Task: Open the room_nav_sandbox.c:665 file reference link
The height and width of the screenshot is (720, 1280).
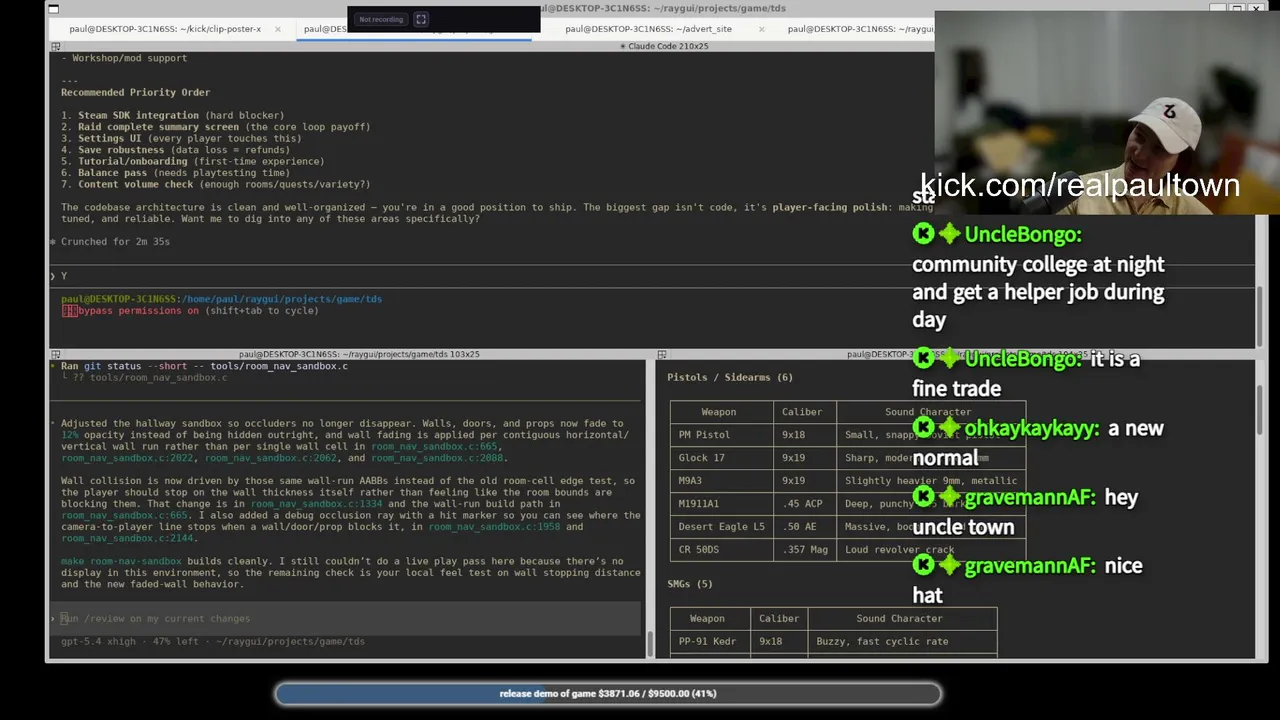Action: 434,447
